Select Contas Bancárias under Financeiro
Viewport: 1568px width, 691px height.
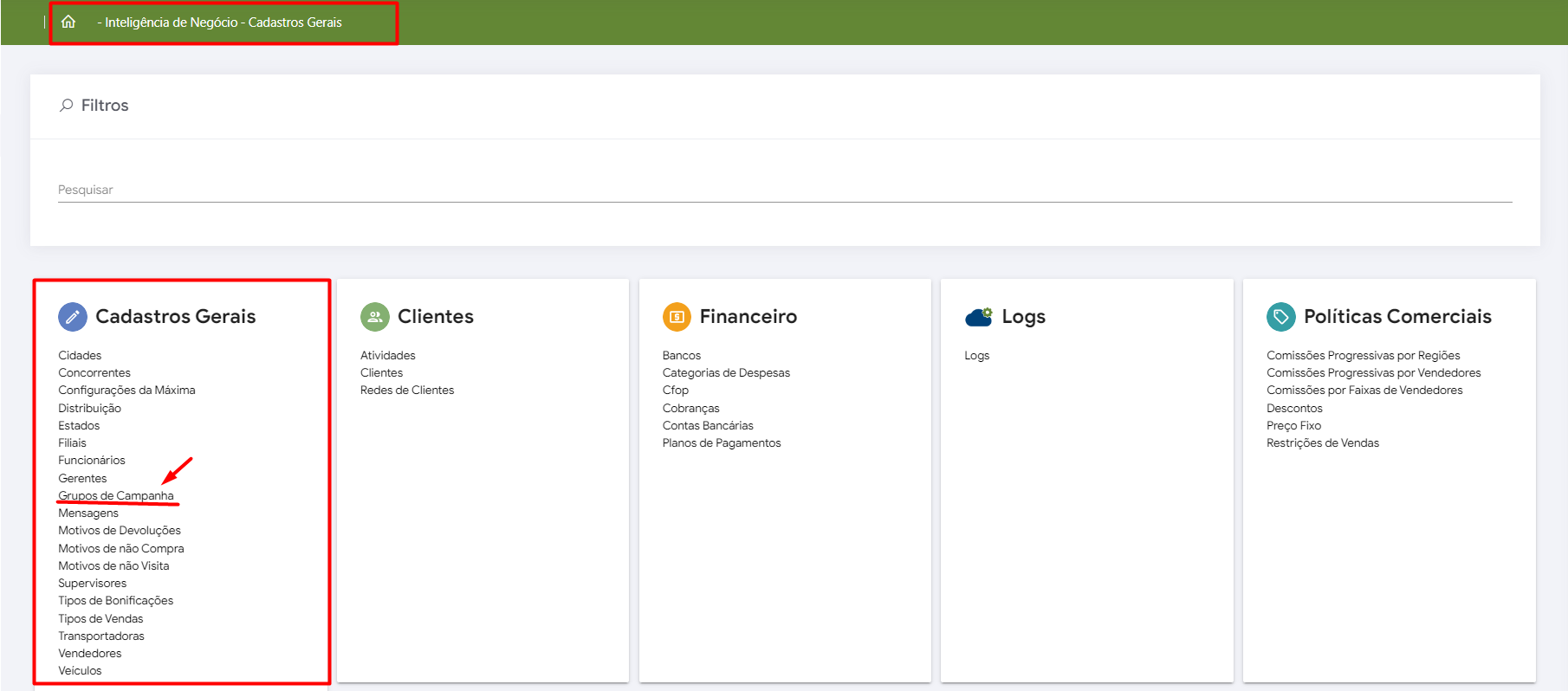pyautogui.click(x=708, y=425)
